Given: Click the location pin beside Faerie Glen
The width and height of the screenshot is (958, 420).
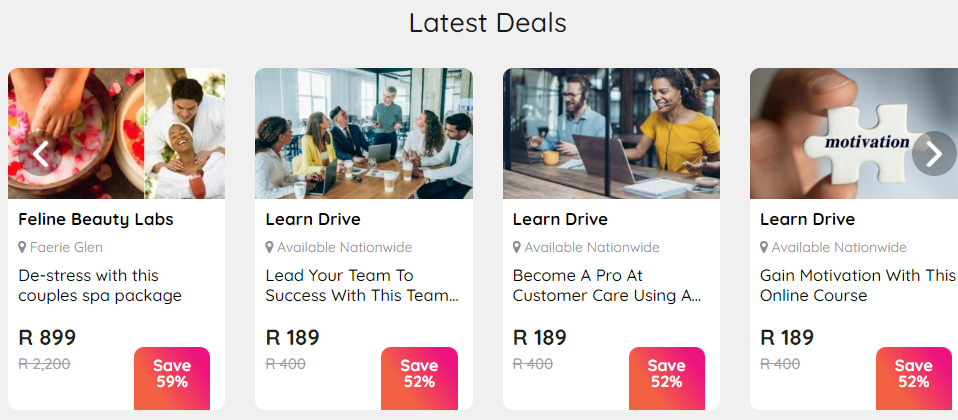Looking at the screenshot, I should tap(23, 248).
